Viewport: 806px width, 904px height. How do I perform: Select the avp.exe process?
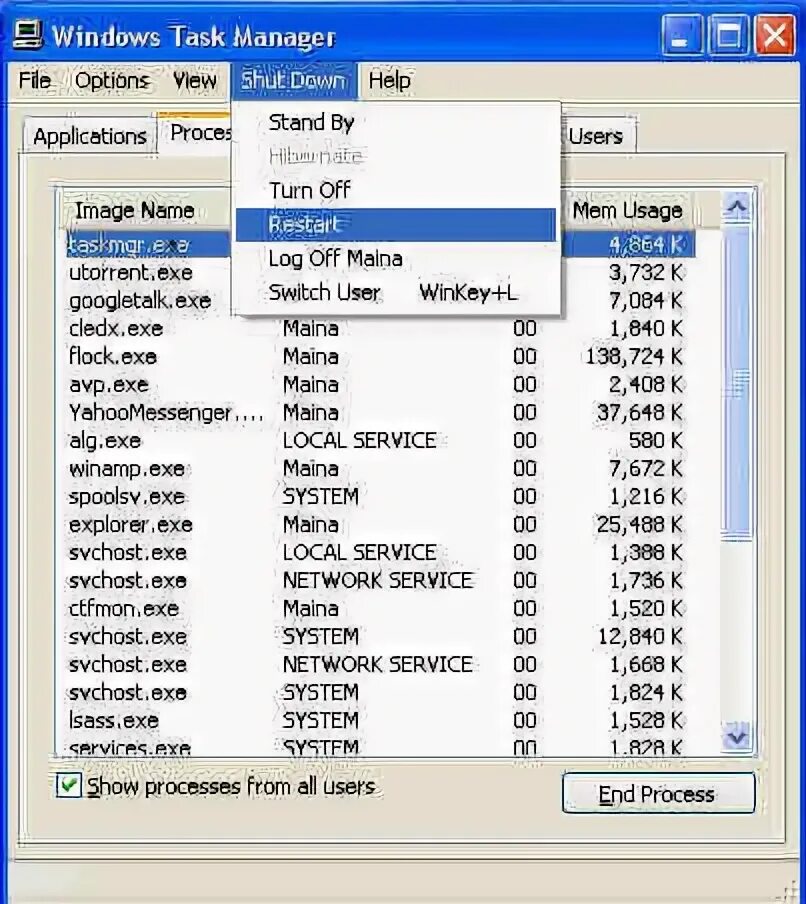(381, 385)
